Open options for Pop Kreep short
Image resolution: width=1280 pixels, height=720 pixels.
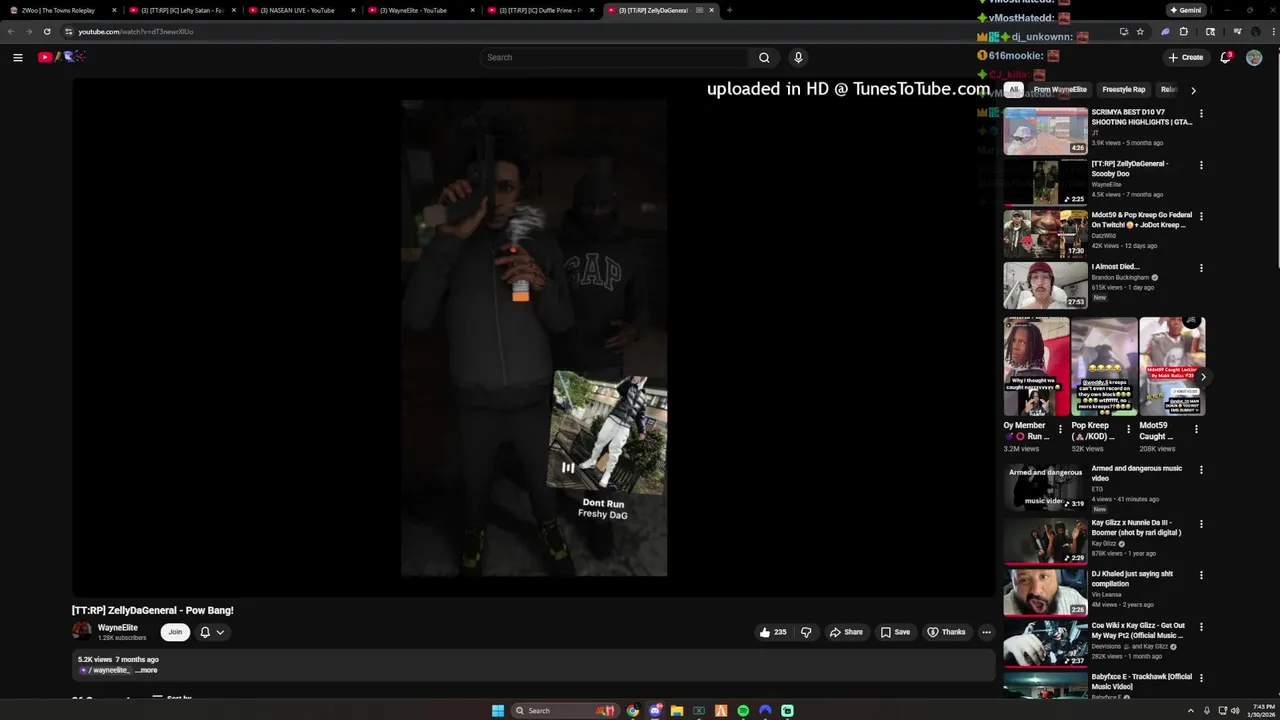coord(1128,430)
